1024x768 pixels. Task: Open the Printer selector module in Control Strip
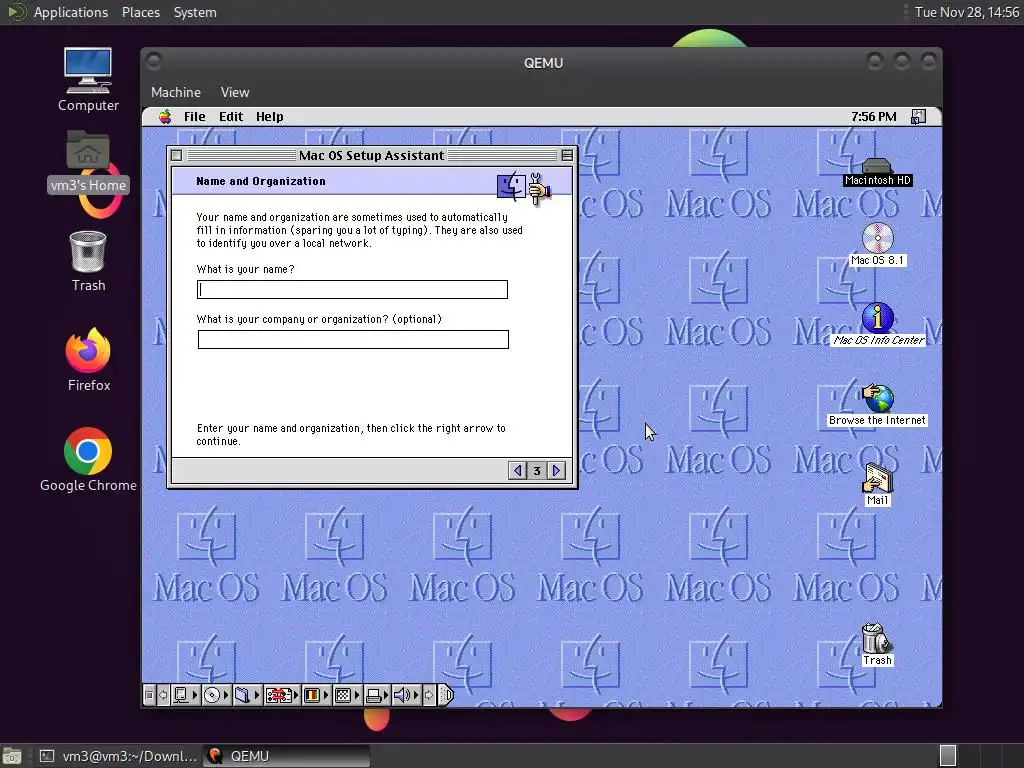pyautogui.click(x=377, y=696)
